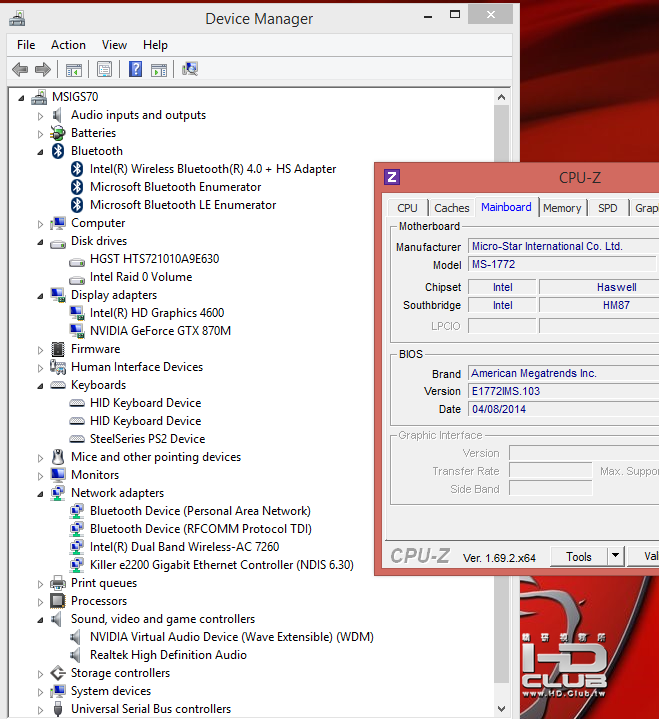Click the NVIDIA GeForce GTX 870M icon
Viewport: 659px width, 719px height.
[77, 331]
